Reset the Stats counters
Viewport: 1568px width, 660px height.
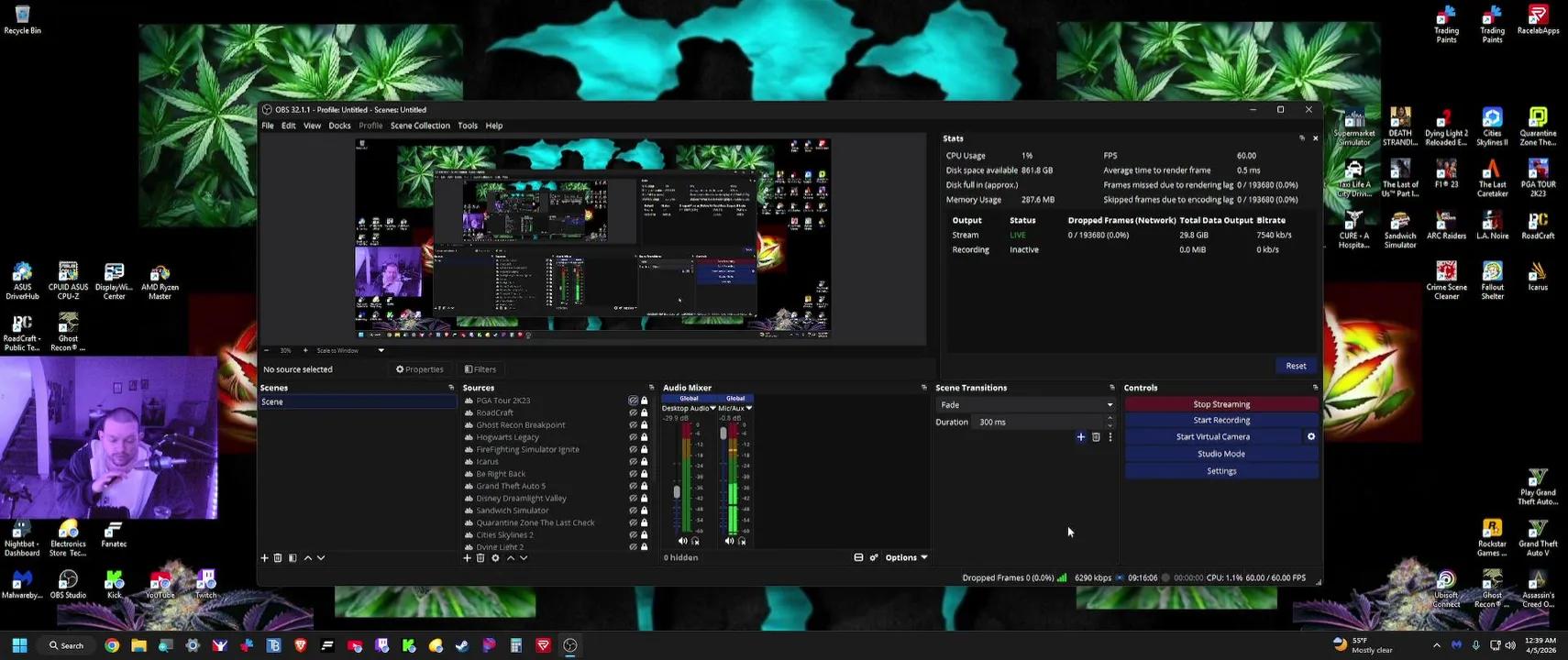tap(1296, 366)
